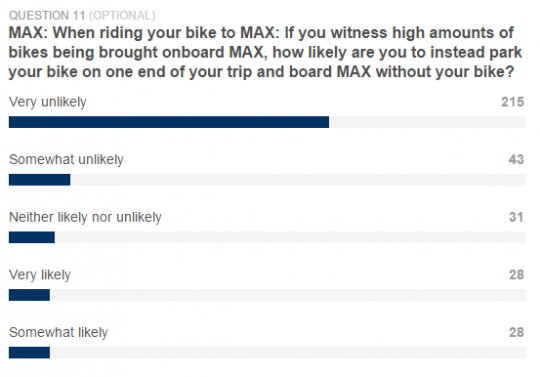The width and height of the screenshot is (540, 377).
Task: Click the 'QUESTION 11' heading text
Action: 47,15
